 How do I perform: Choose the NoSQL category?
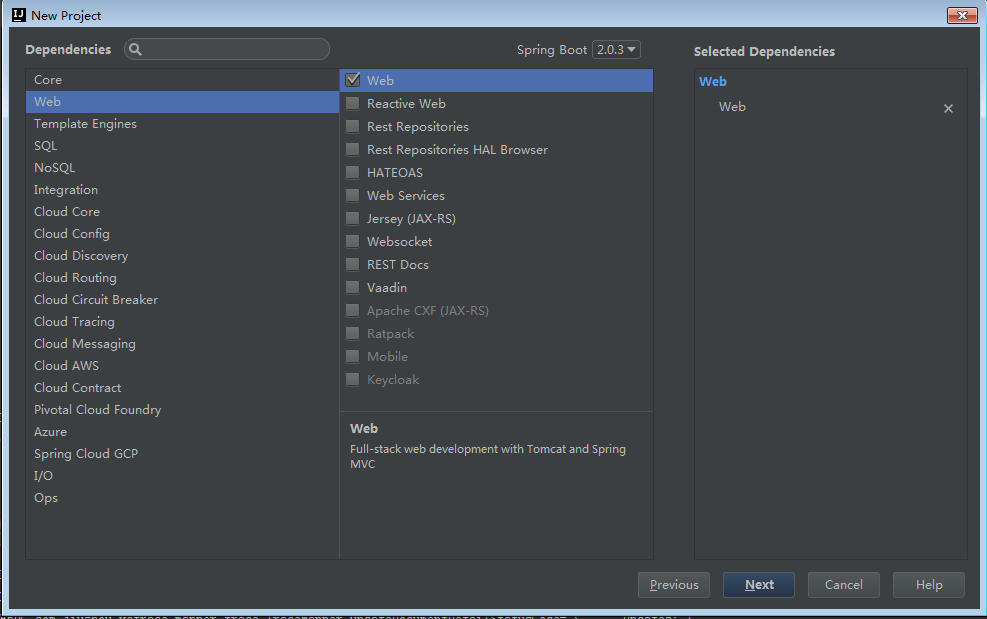tap(183, 168)
